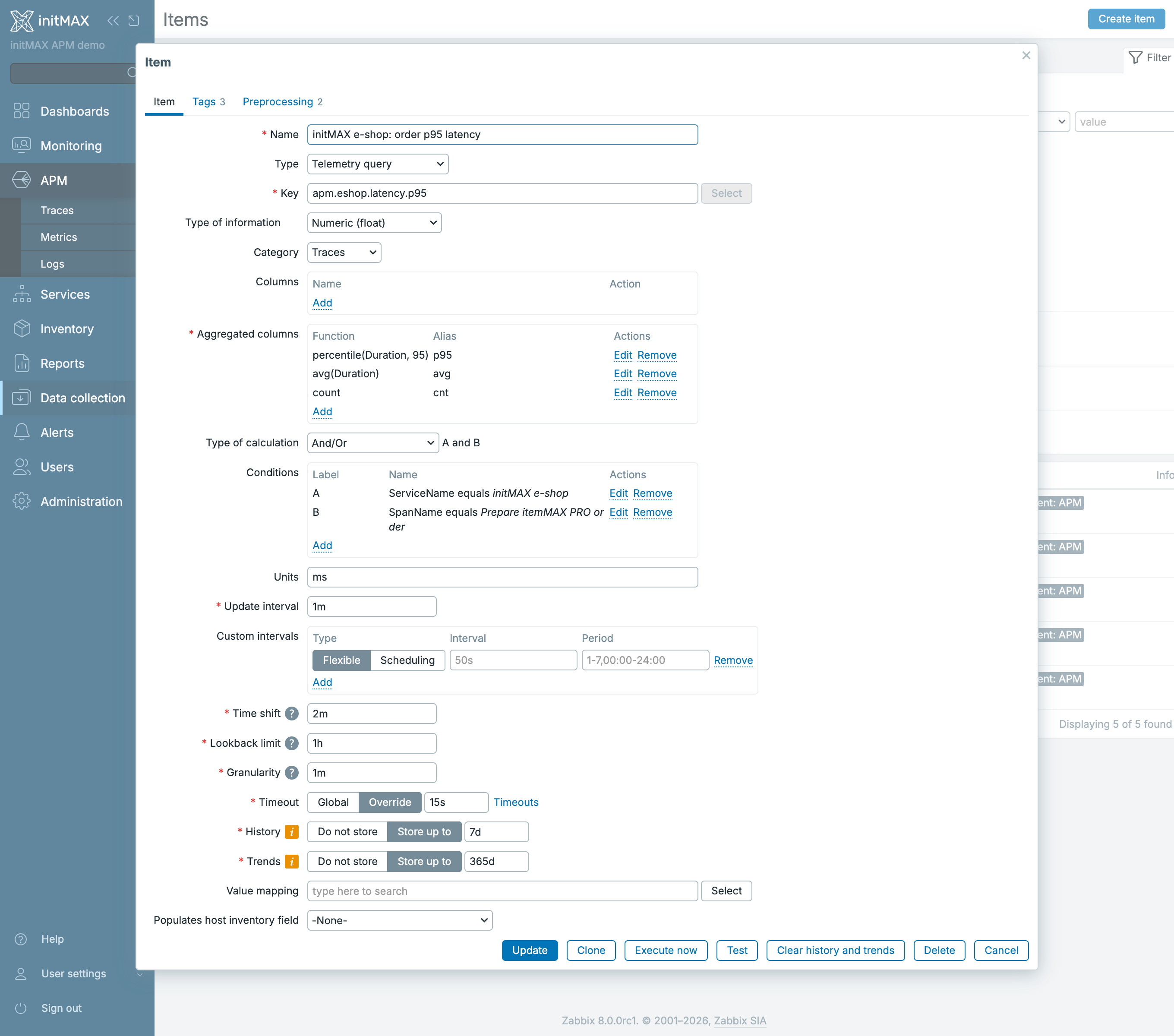The image size is (1174, 1036).
Task: Open the Inventory cube icon
Action: point(21,328)
